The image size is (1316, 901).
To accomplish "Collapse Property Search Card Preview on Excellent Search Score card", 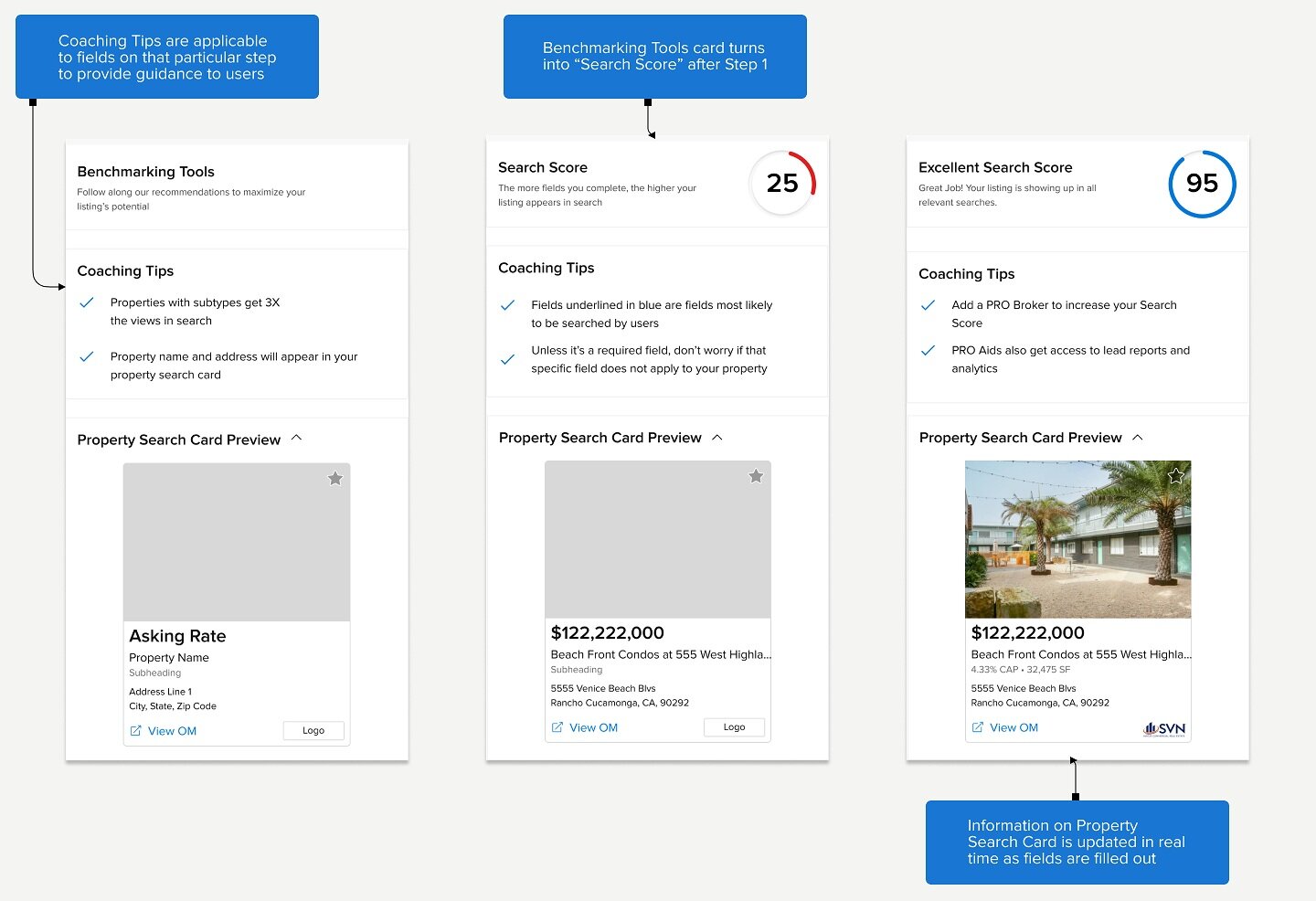I will point(1138,437).
